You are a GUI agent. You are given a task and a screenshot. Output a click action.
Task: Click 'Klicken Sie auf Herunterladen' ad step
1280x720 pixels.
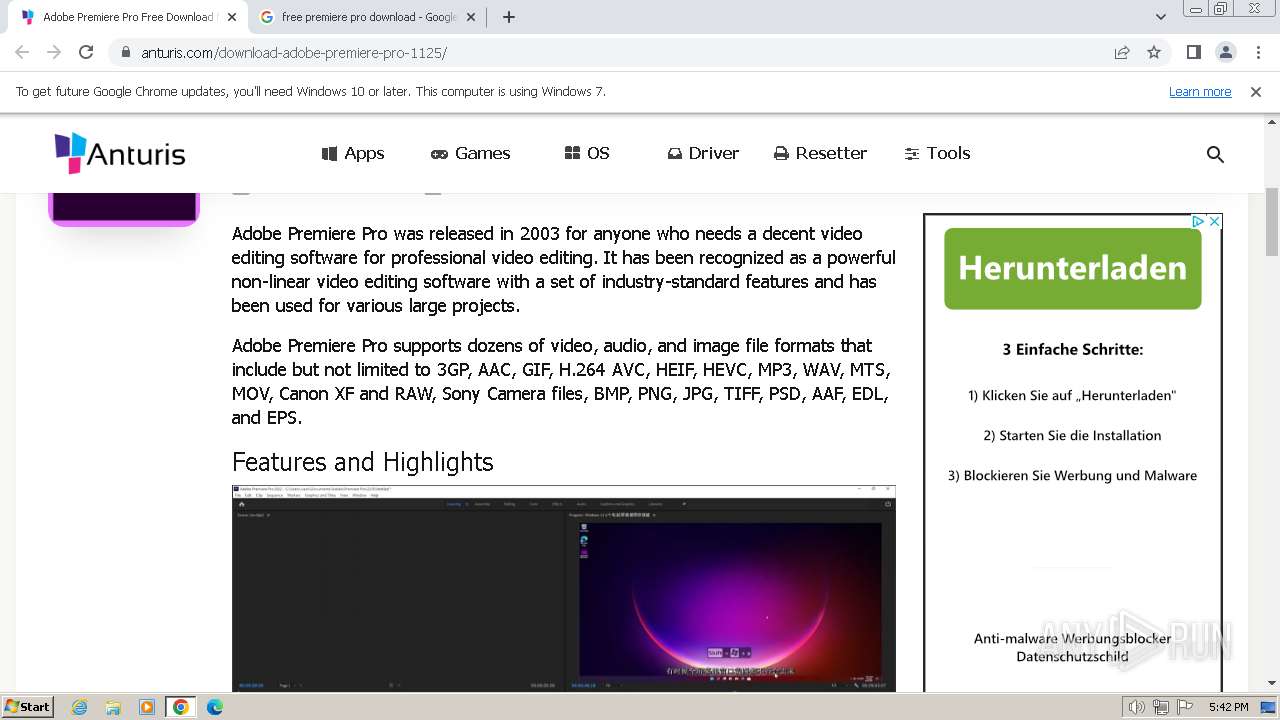click(1072, 395)
